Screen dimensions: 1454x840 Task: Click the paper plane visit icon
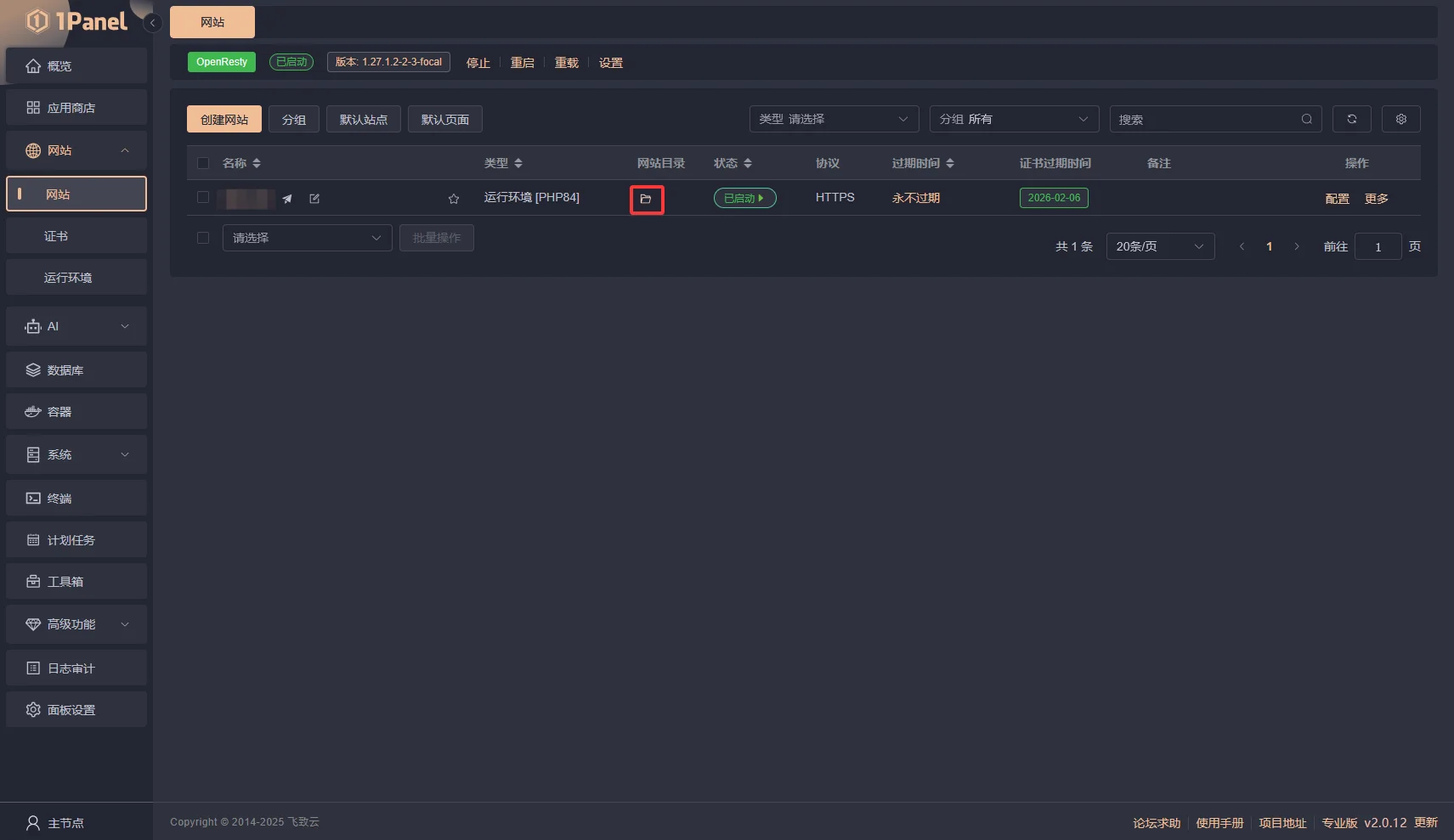click(x=287, y=199)
